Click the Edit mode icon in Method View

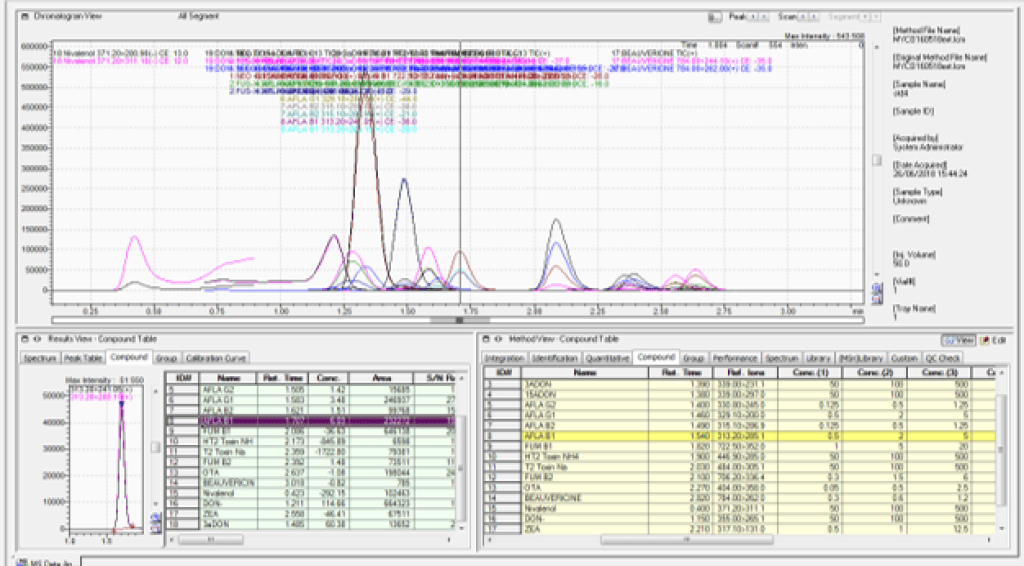[986, 340]
